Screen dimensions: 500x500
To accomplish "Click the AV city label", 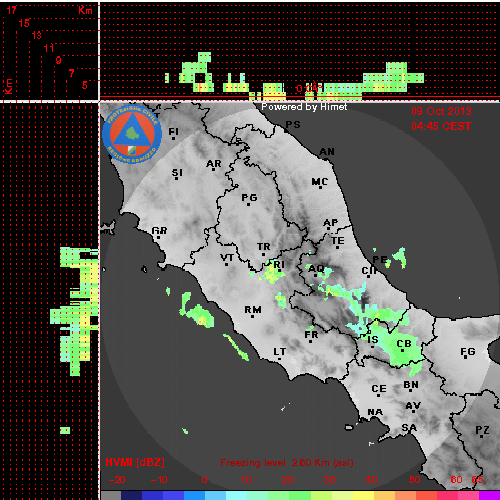I will (413, 406).
